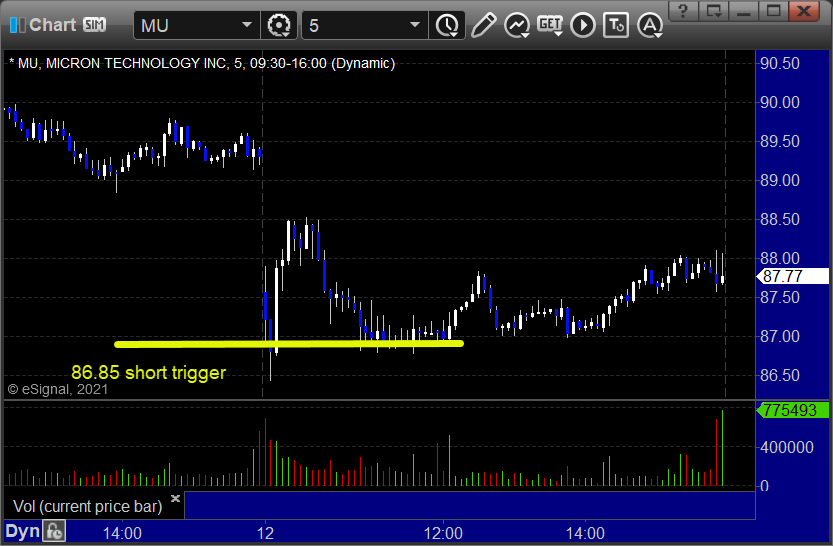The height and width of the screenshot is (546, 833).
Task: Click the help question mark button
Action: coord(683,11)
